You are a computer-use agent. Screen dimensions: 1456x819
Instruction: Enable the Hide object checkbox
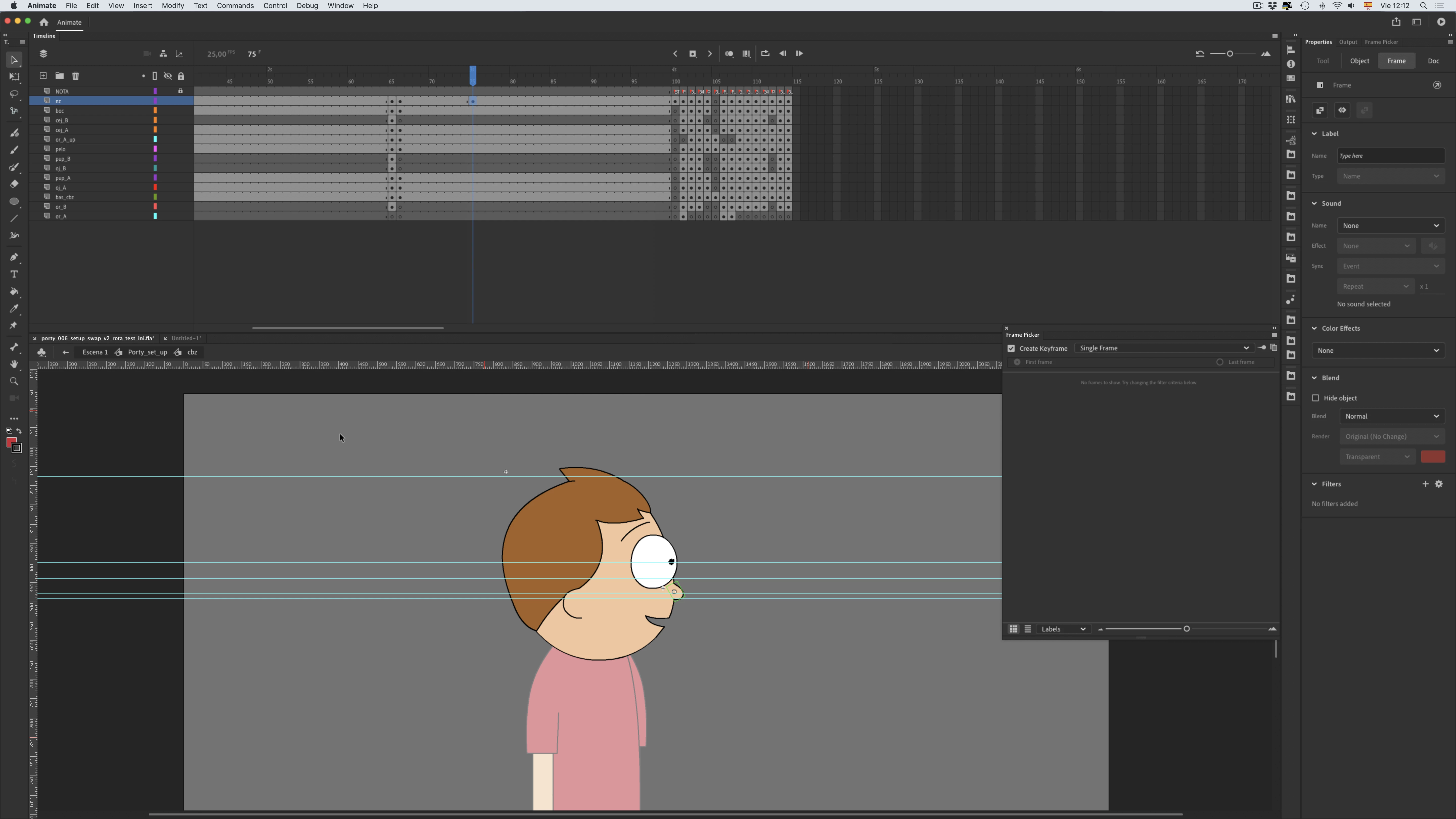pos(1315,398)
